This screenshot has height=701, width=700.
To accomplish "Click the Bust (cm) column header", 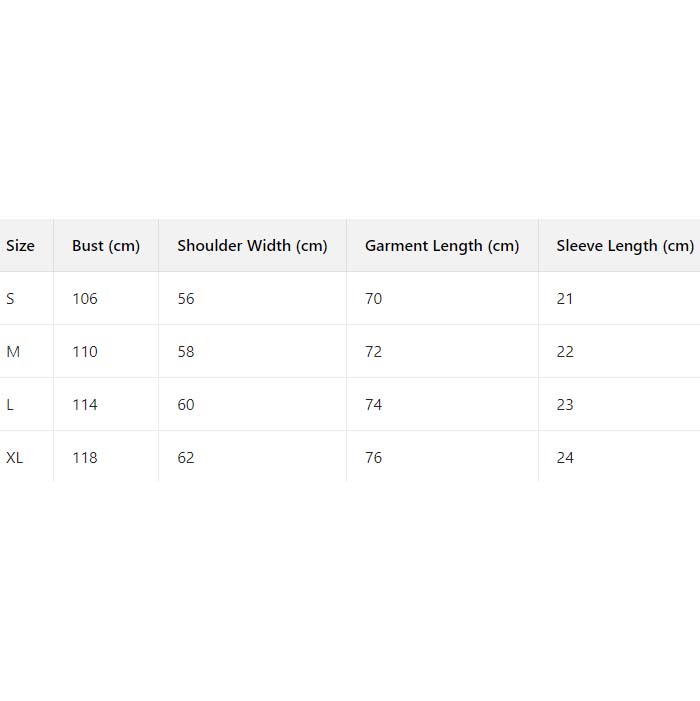I will (x=106, y=246).
